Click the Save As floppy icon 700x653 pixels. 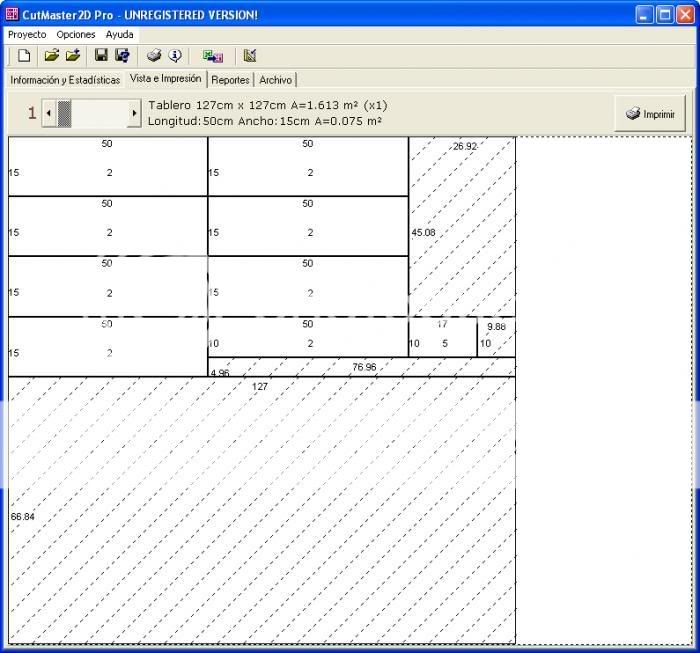tap(122, 56)
